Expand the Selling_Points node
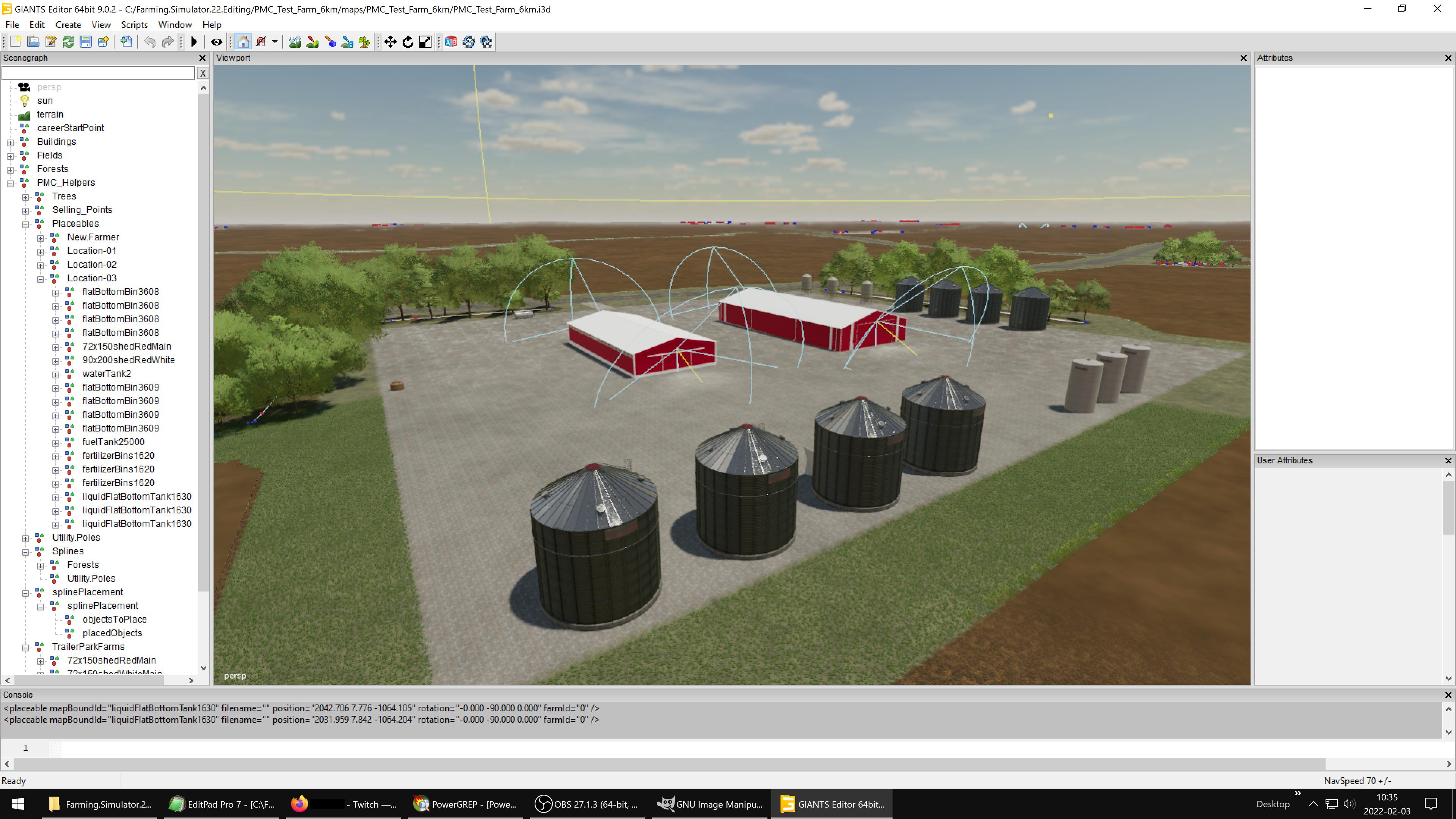The height and width of the screenshot is (819, 1456). pos(25,211)
